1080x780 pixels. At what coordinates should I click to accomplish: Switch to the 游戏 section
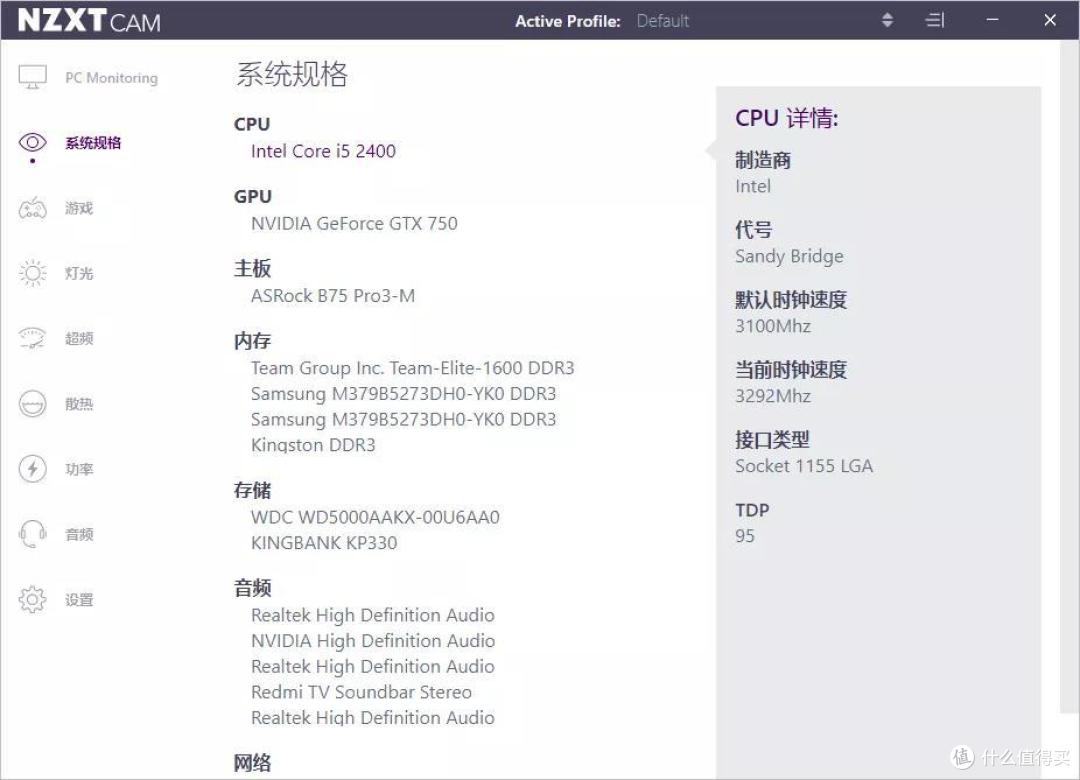pyautogui.click(x=79, y=208)
